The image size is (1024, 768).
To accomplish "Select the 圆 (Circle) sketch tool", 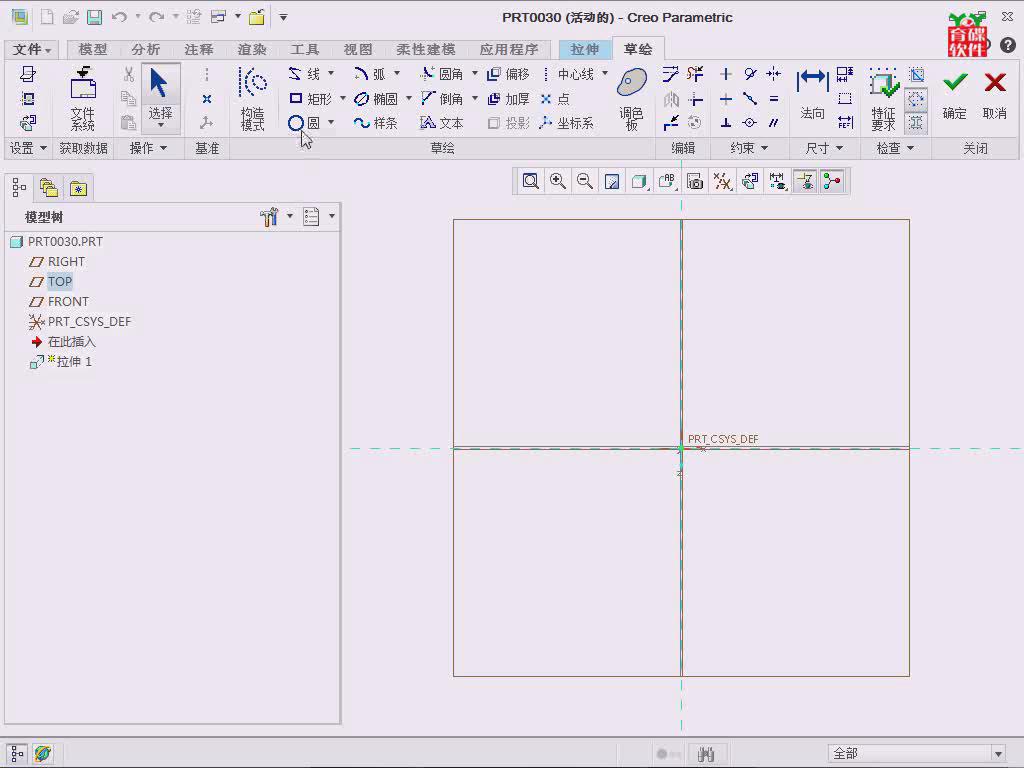I will click(x=304, y=123).
